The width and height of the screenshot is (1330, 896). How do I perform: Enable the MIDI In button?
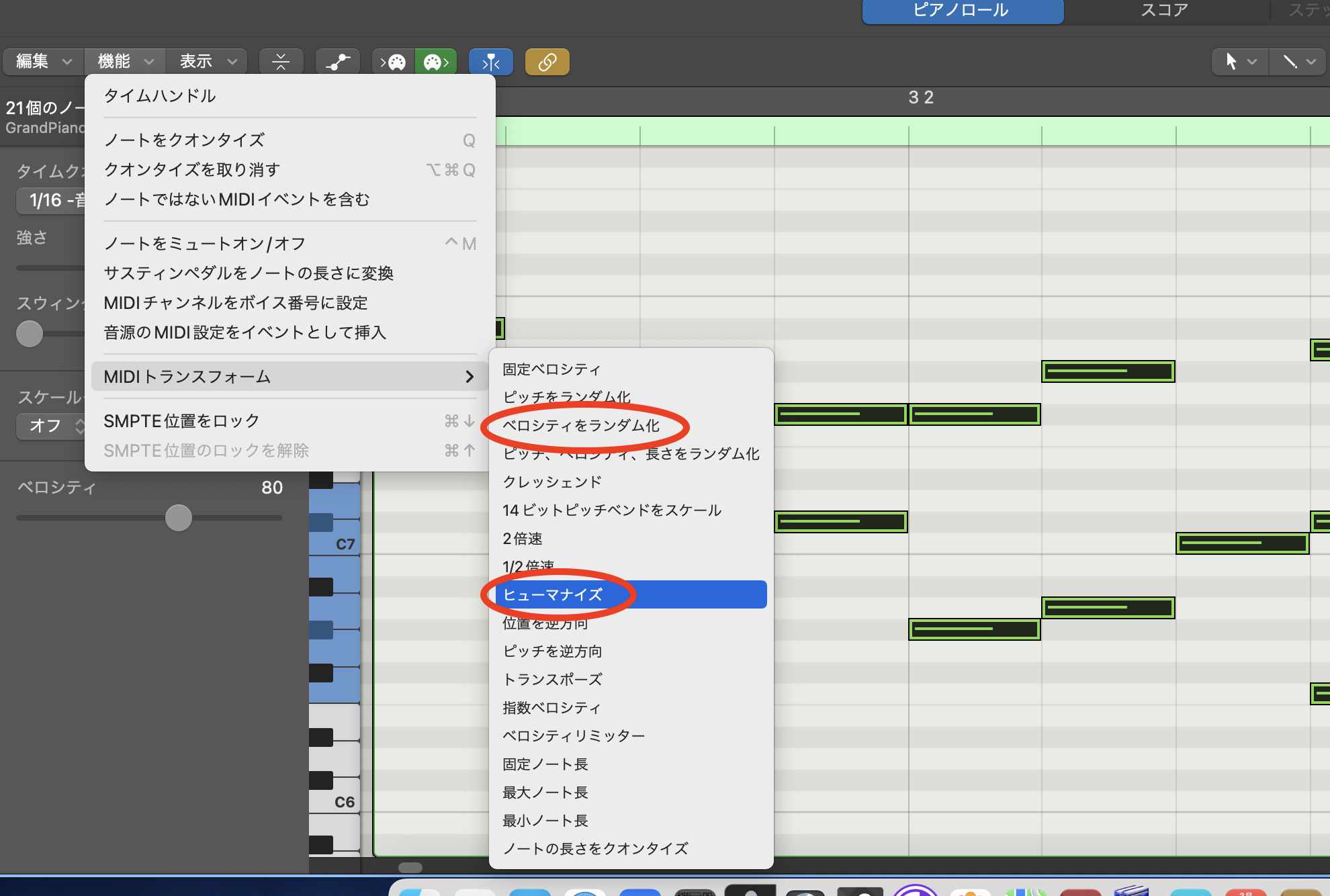click(x=394, y=62)
